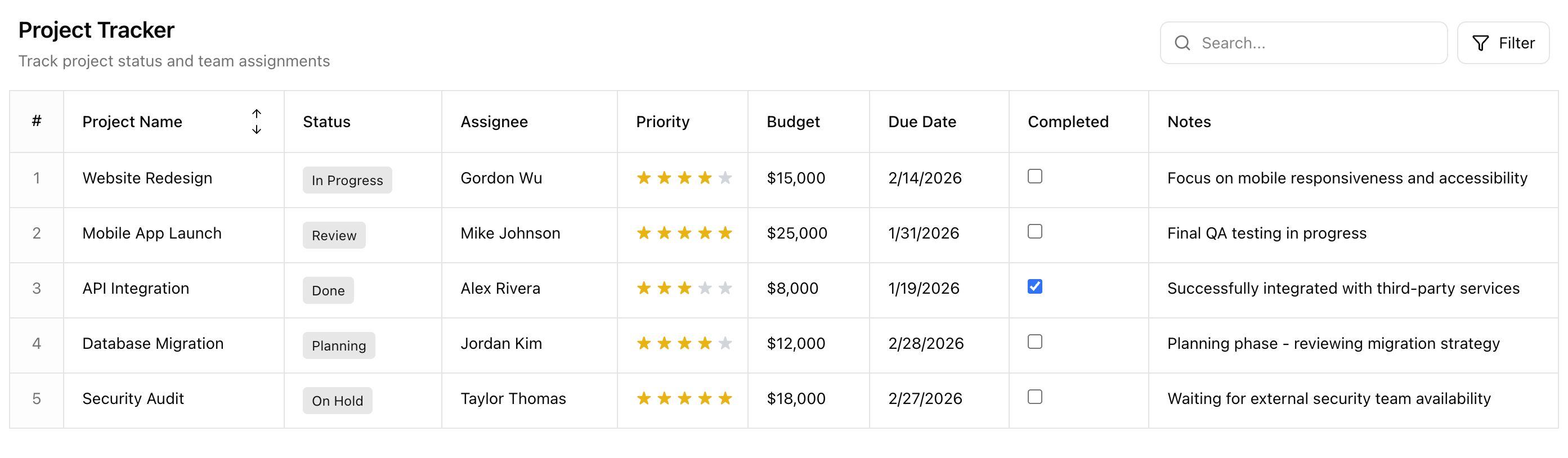Click the first star for Mobile App Launch

coord(643,233)
